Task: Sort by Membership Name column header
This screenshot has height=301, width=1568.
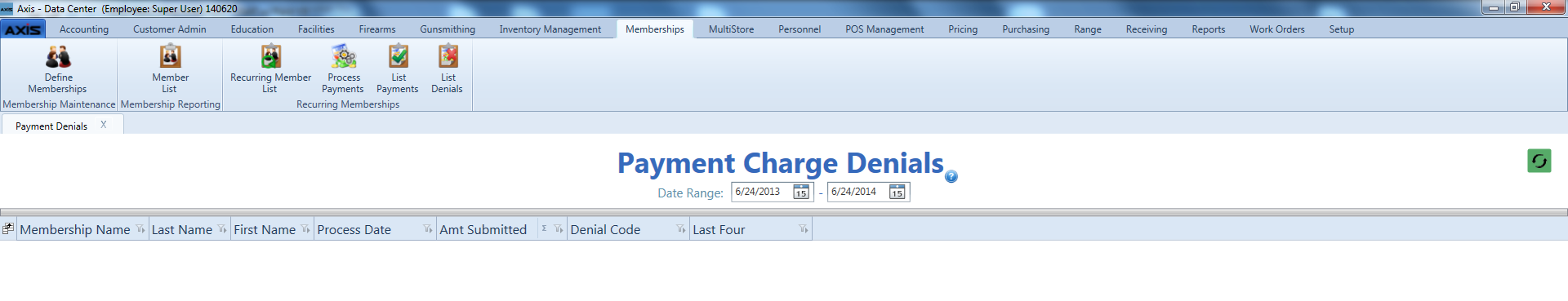Action: click(x=75, y=230)
